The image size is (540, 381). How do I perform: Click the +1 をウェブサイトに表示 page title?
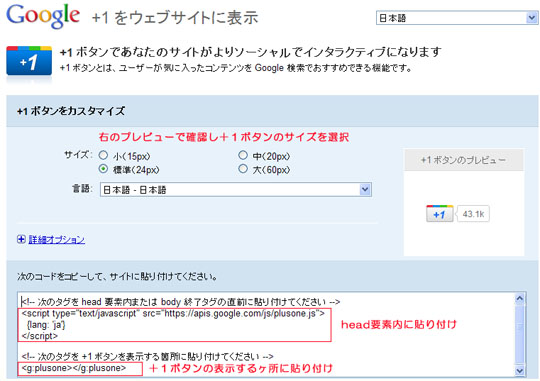click(x=175, y=18)
